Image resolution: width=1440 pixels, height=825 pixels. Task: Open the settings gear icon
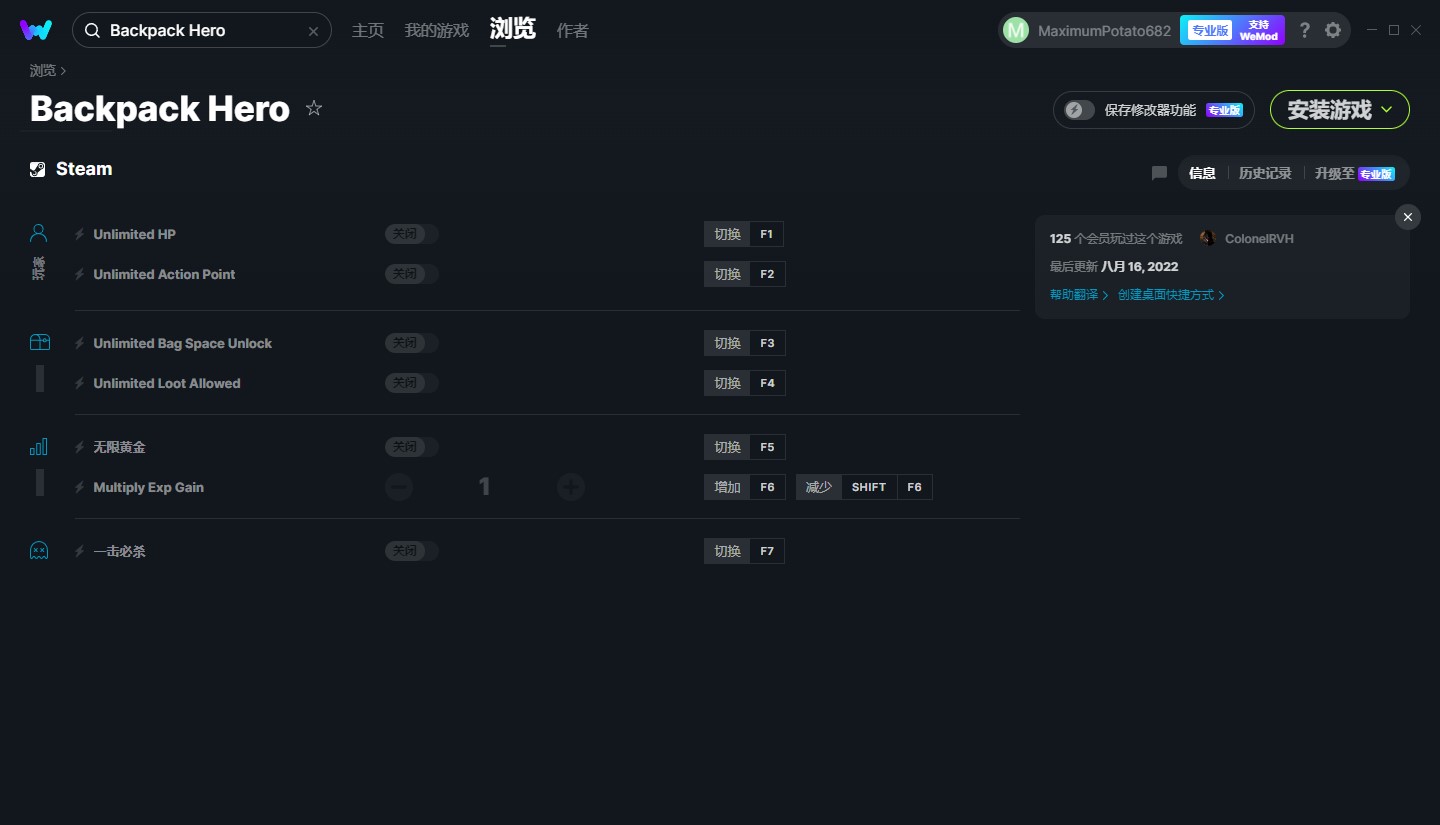(1333, 30)
